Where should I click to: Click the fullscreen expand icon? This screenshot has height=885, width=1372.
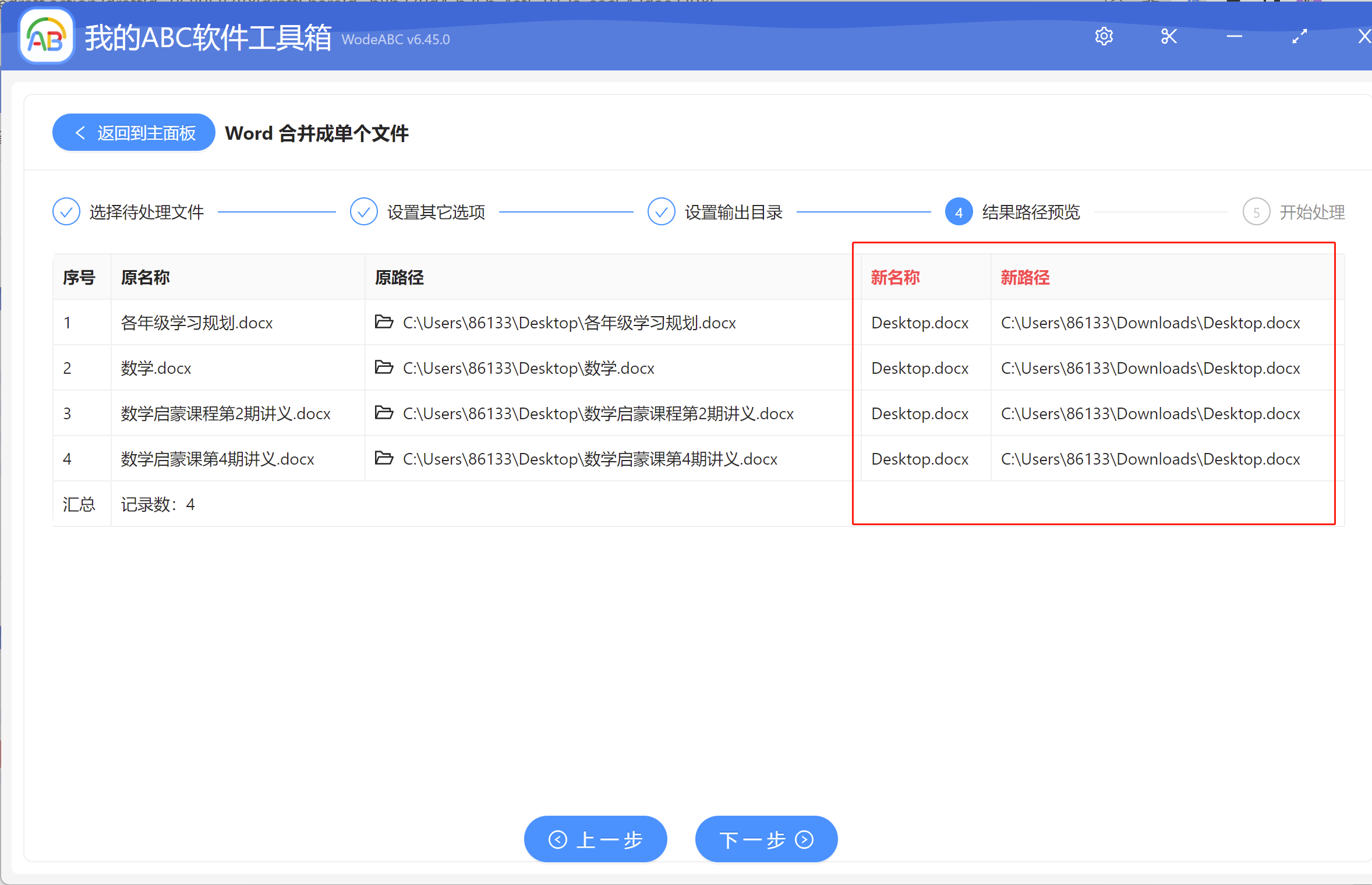[1299, 36]
